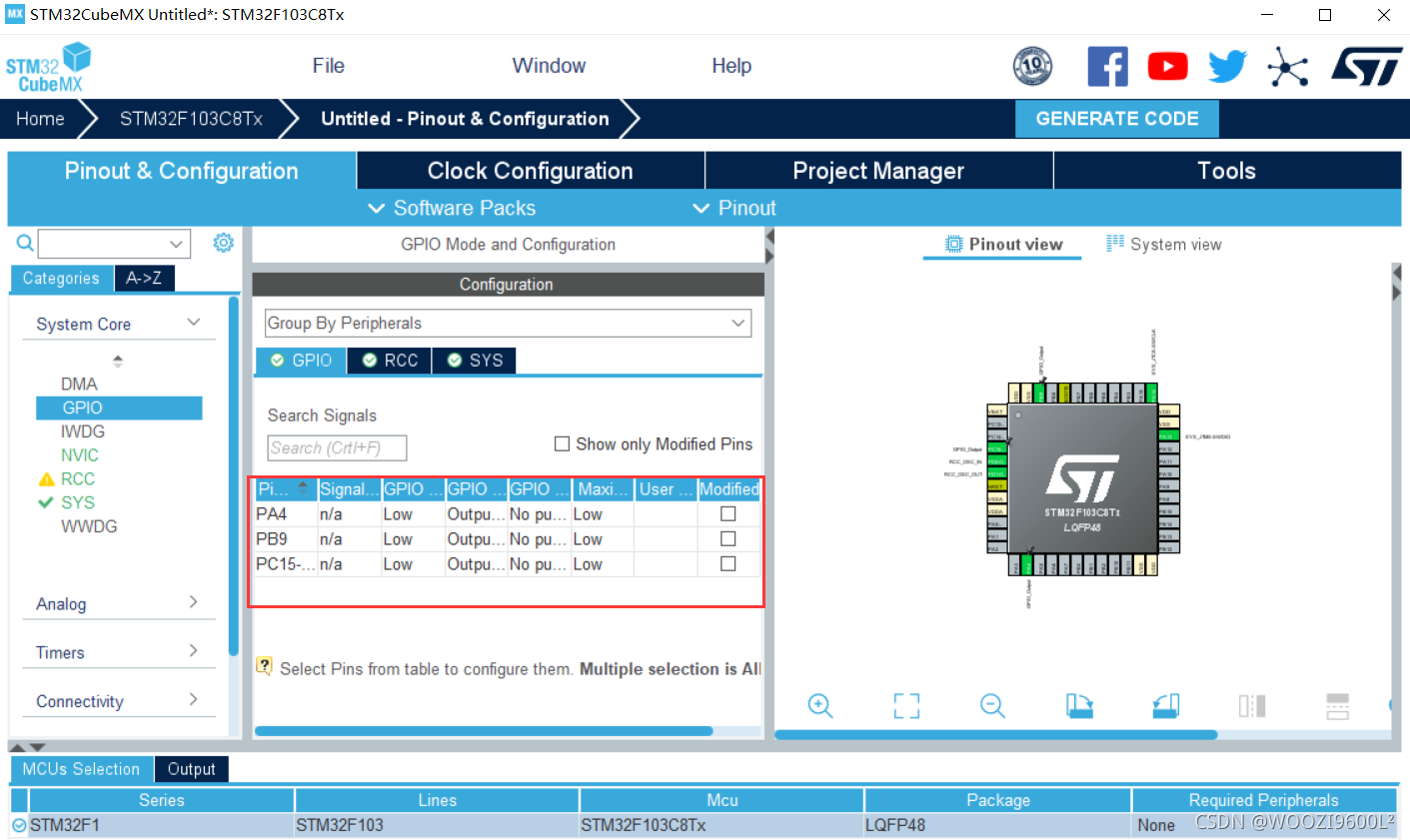Zoom out of the pinout view

[992, 706]
